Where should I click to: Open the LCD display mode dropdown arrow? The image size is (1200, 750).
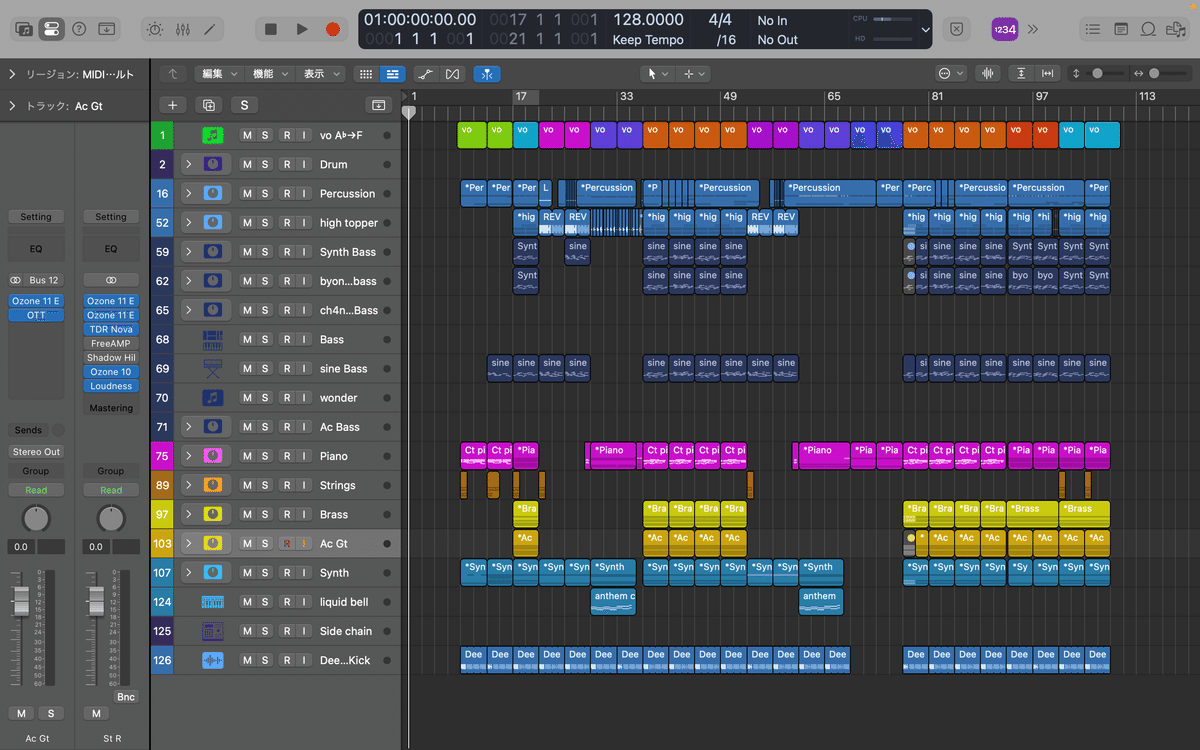click(x=925, y=30)
